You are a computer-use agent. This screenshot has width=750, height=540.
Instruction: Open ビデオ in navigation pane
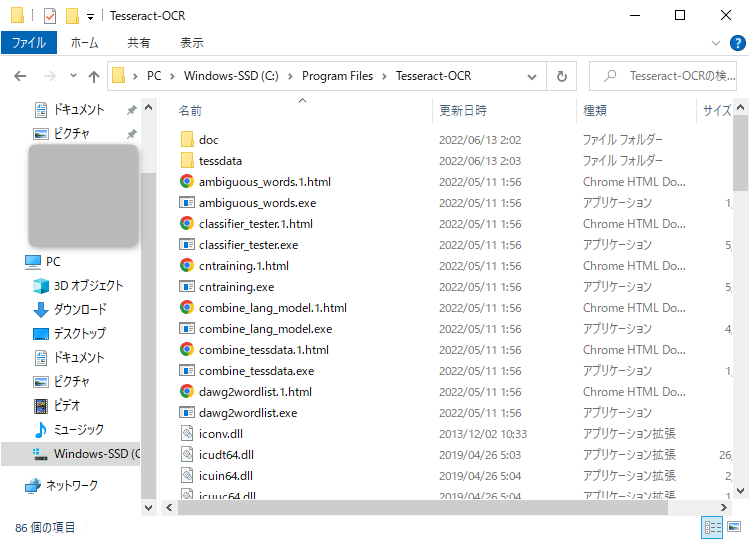point(66,406)
